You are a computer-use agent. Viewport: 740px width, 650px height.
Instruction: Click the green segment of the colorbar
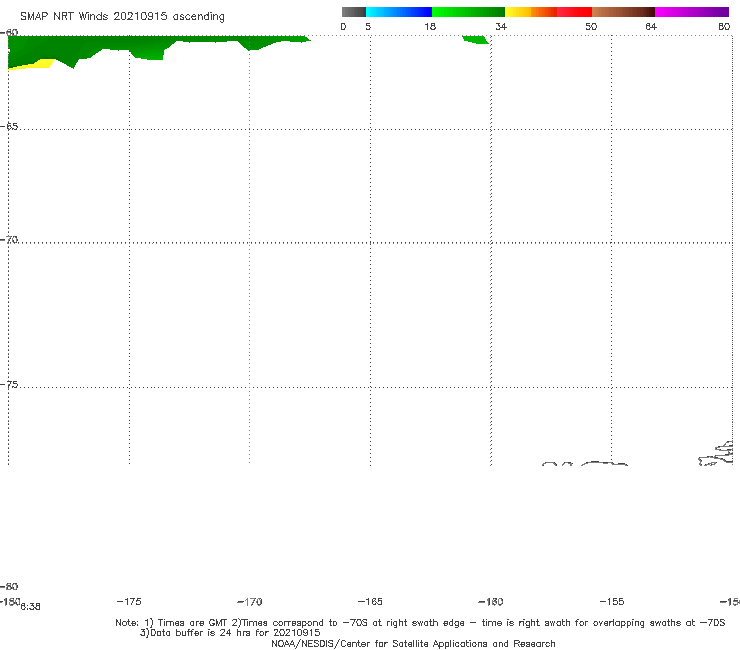click(x=468, y=12)
